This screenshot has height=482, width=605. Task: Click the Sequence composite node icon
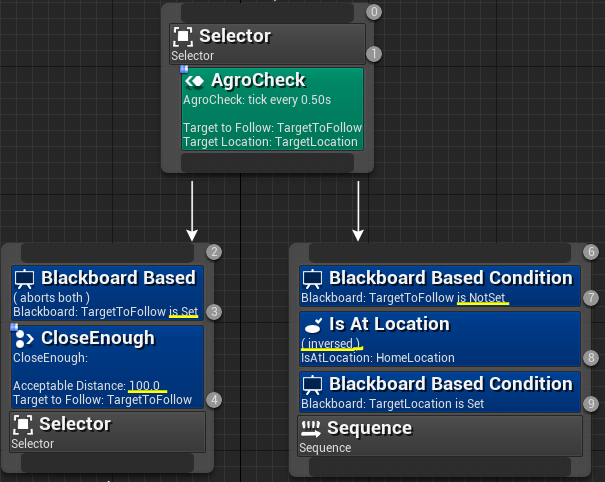click(311, 429)
